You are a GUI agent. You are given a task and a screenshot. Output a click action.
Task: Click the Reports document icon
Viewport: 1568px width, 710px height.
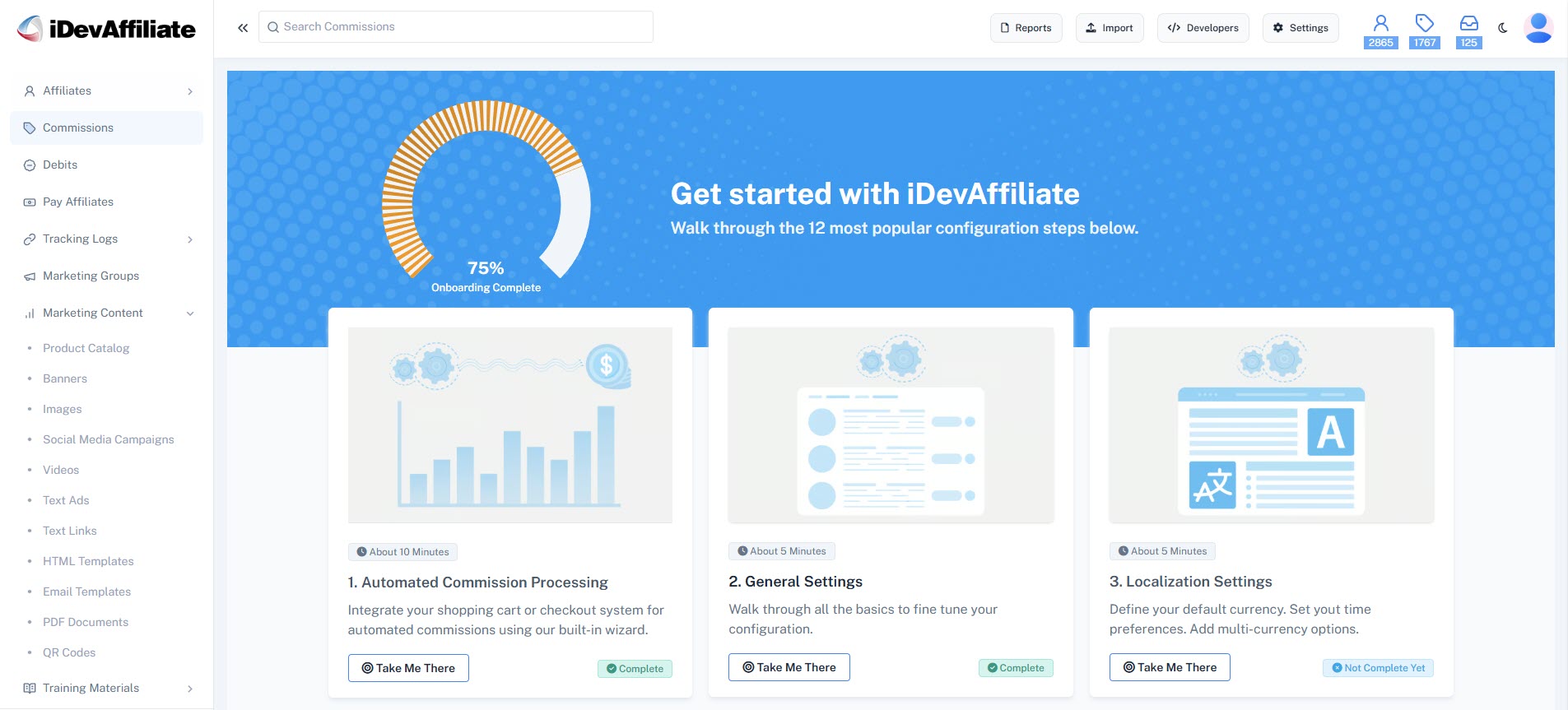pyautogui.click(x=1005, y=28)
